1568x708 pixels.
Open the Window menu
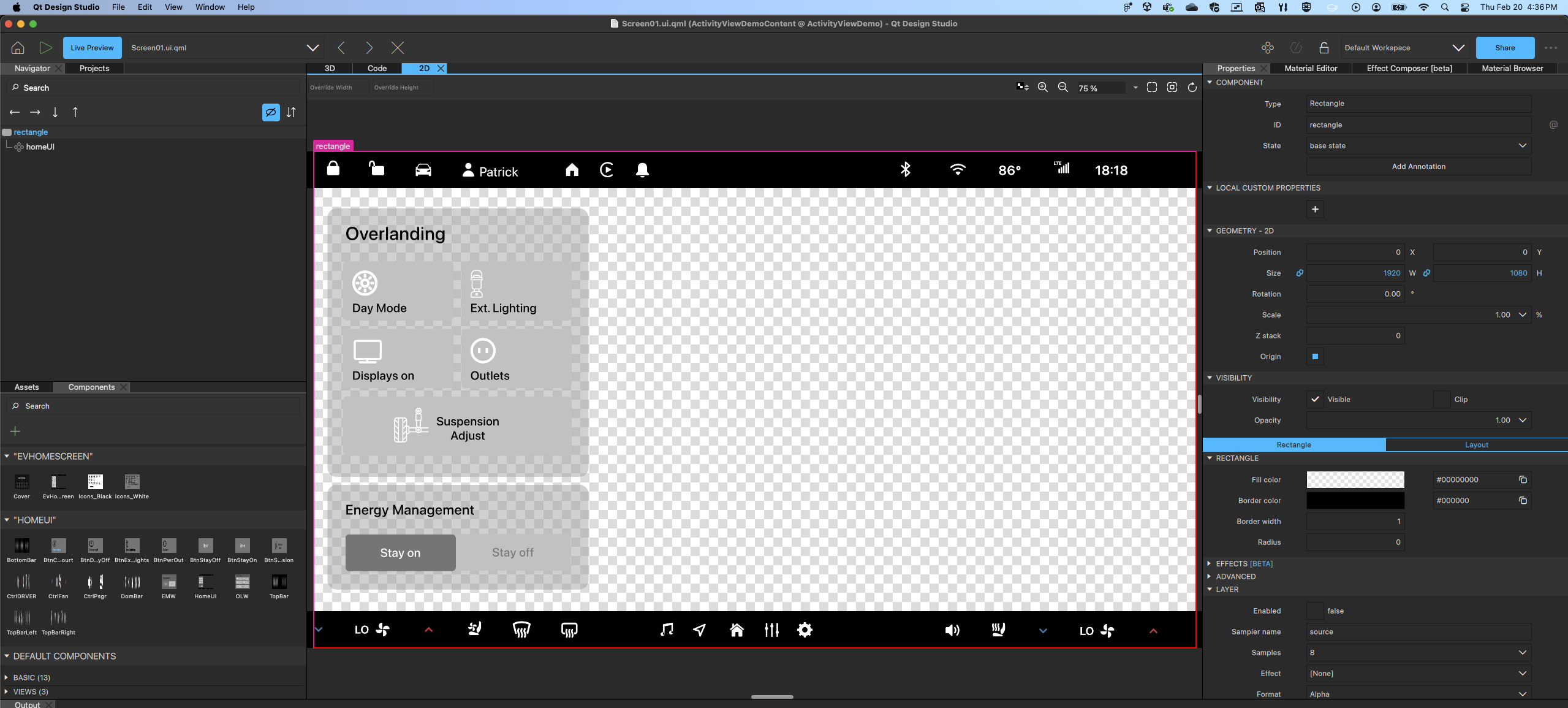point(210,7)
